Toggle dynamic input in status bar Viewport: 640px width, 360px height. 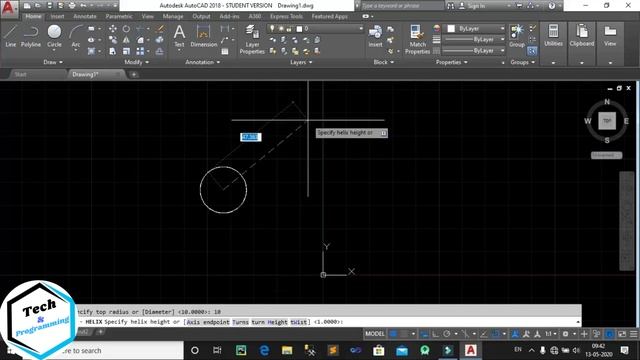(x=424, y=334)
